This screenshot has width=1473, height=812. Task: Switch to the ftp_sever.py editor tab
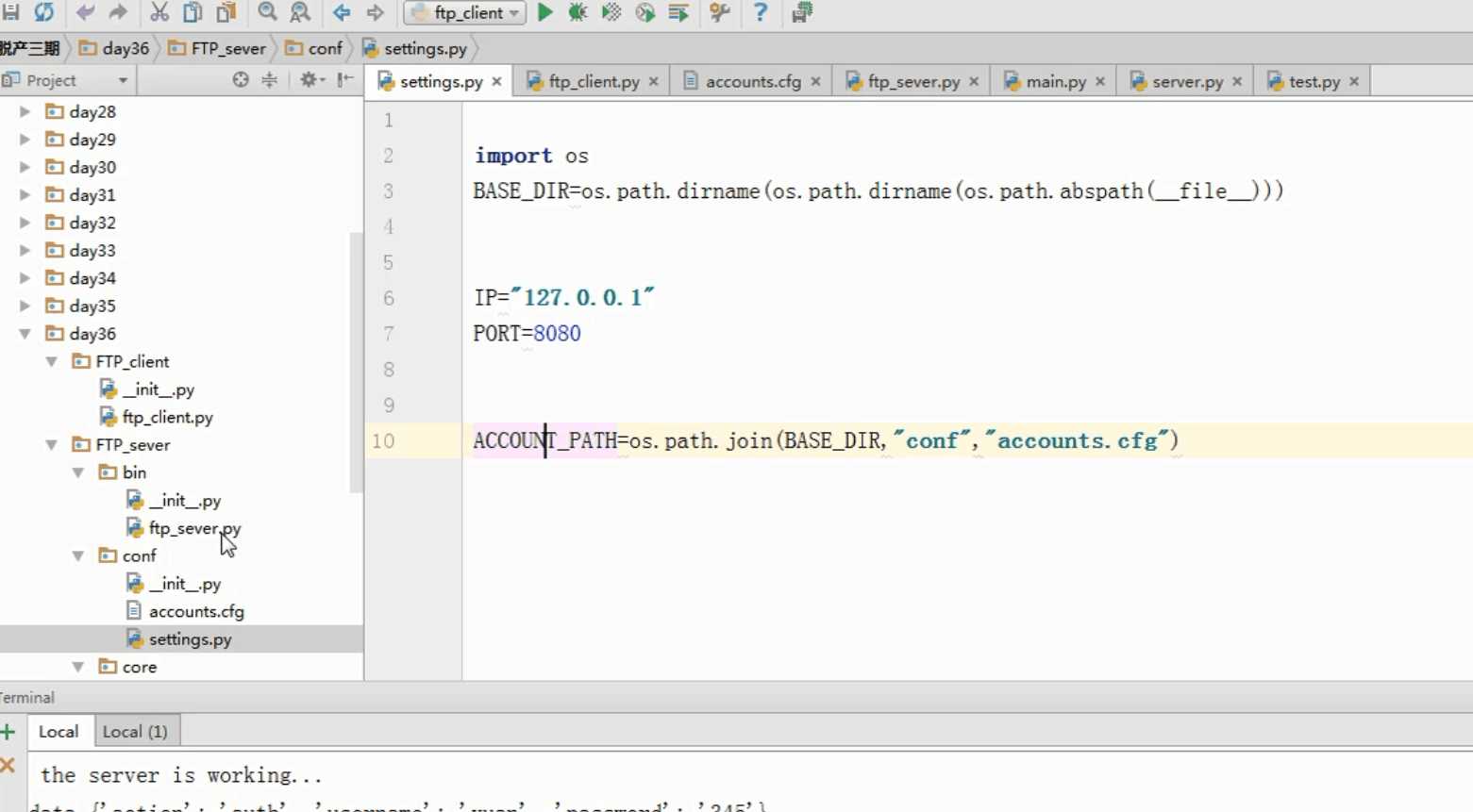(912, 81)
